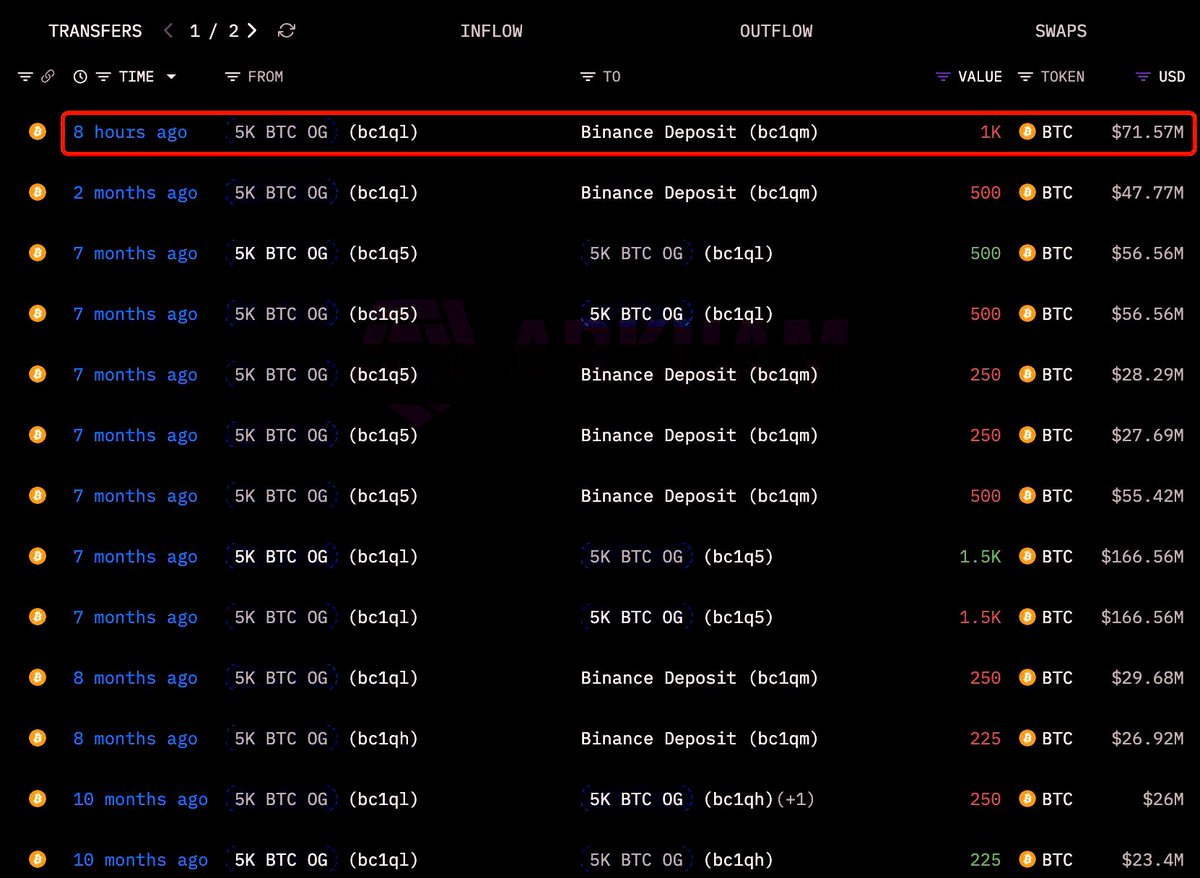The width and height of the screenshot is (1200, 878).
Task: Click Bitcoin chain icon on $23.4M row
Action: [x=38, y=859]
